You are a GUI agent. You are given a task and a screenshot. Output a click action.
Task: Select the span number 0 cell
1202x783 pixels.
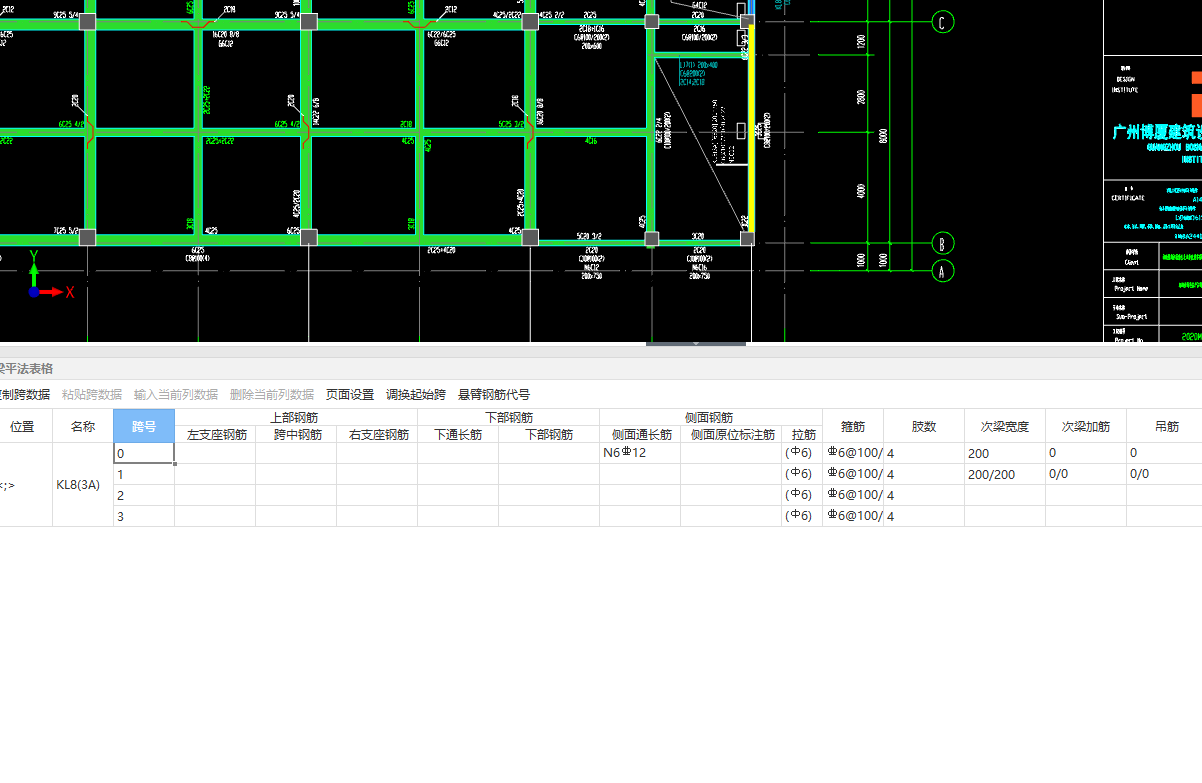pyautogui.click(x=144, y=453)
